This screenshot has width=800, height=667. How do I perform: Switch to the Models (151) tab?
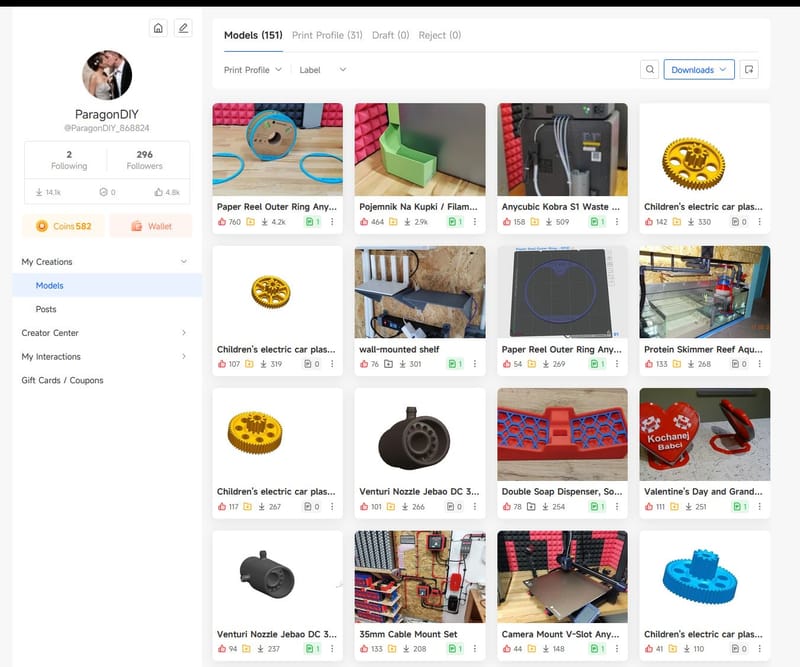coord(253,35)
